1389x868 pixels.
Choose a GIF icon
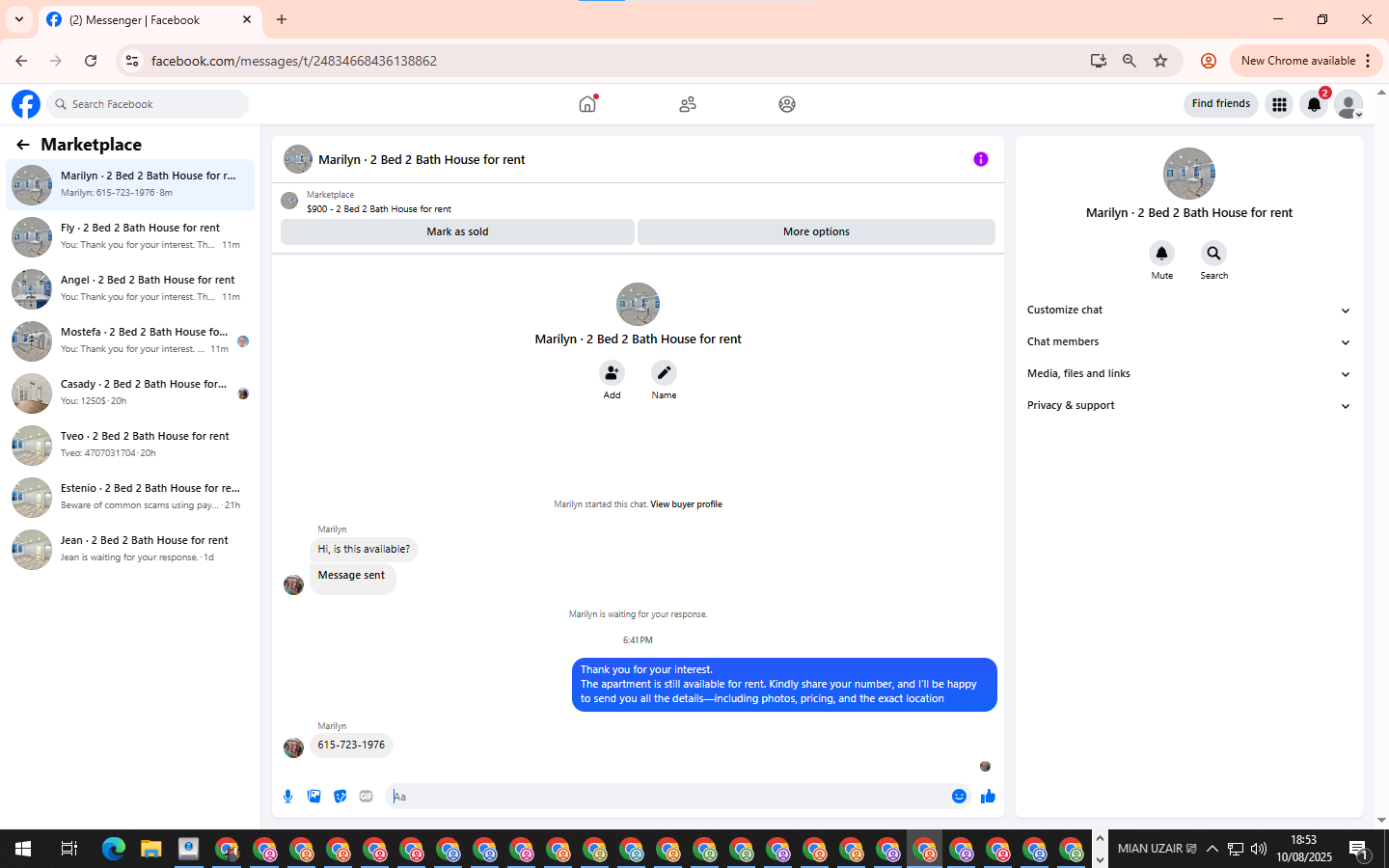366,796
